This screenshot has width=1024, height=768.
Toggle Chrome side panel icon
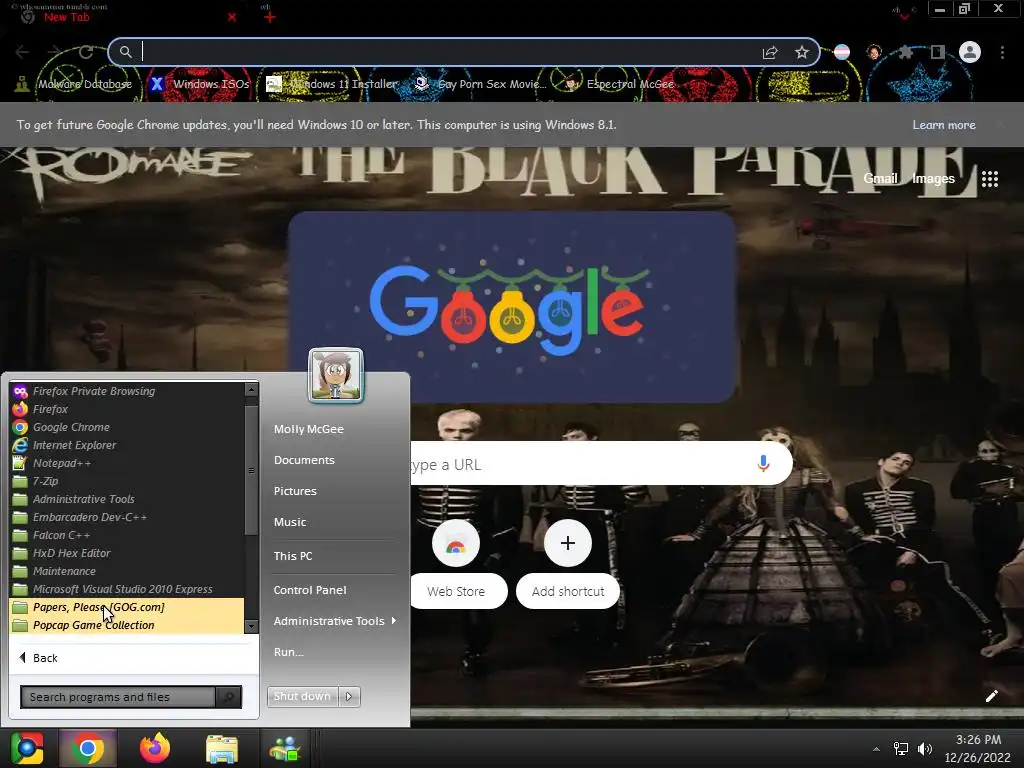[x=938, y=52]
